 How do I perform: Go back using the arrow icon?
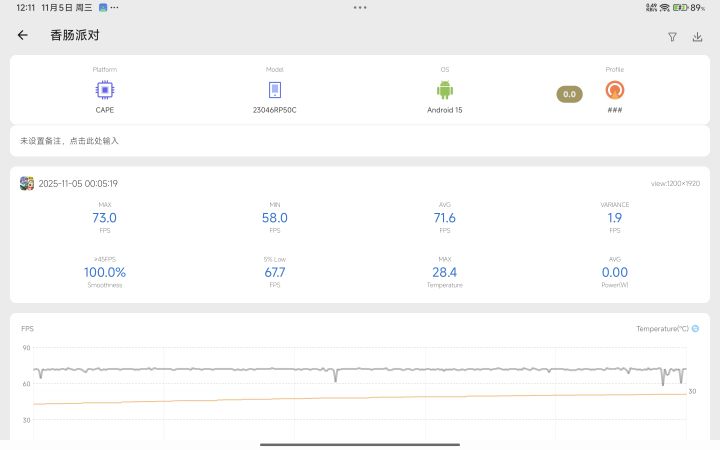coord(22,35)
